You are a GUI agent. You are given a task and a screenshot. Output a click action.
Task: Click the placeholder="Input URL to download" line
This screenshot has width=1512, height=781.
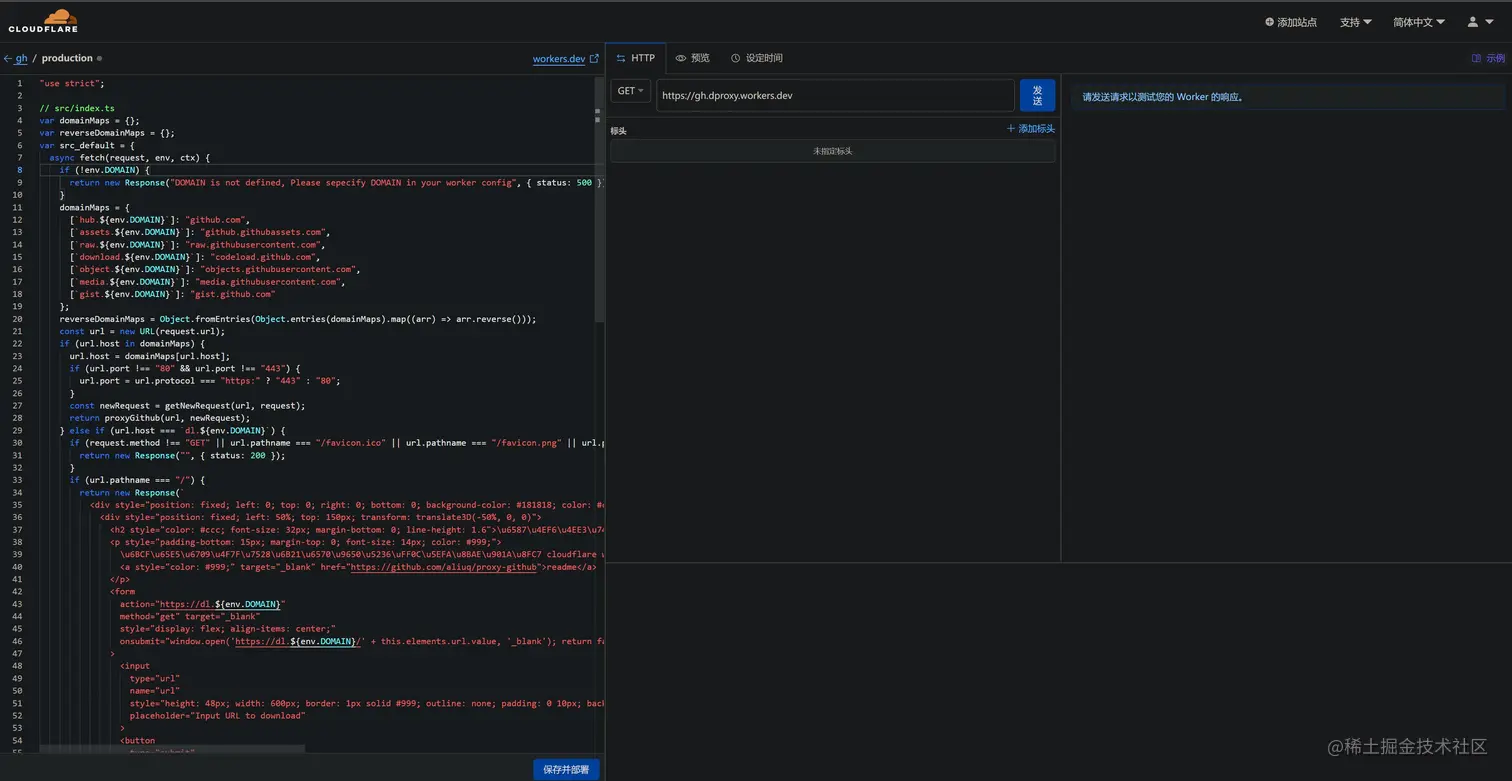click(x=217, y=715)
